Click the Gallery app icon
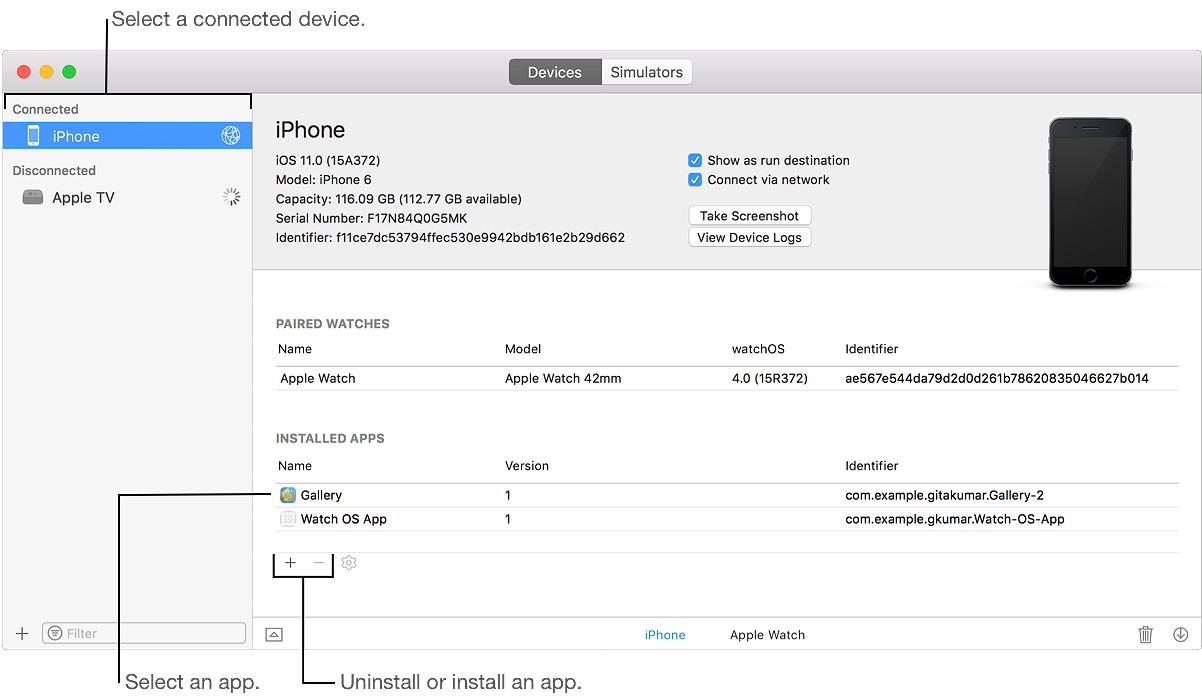Screen dimensions: 1202x700 pyautogui.click(x=288, y=495)
